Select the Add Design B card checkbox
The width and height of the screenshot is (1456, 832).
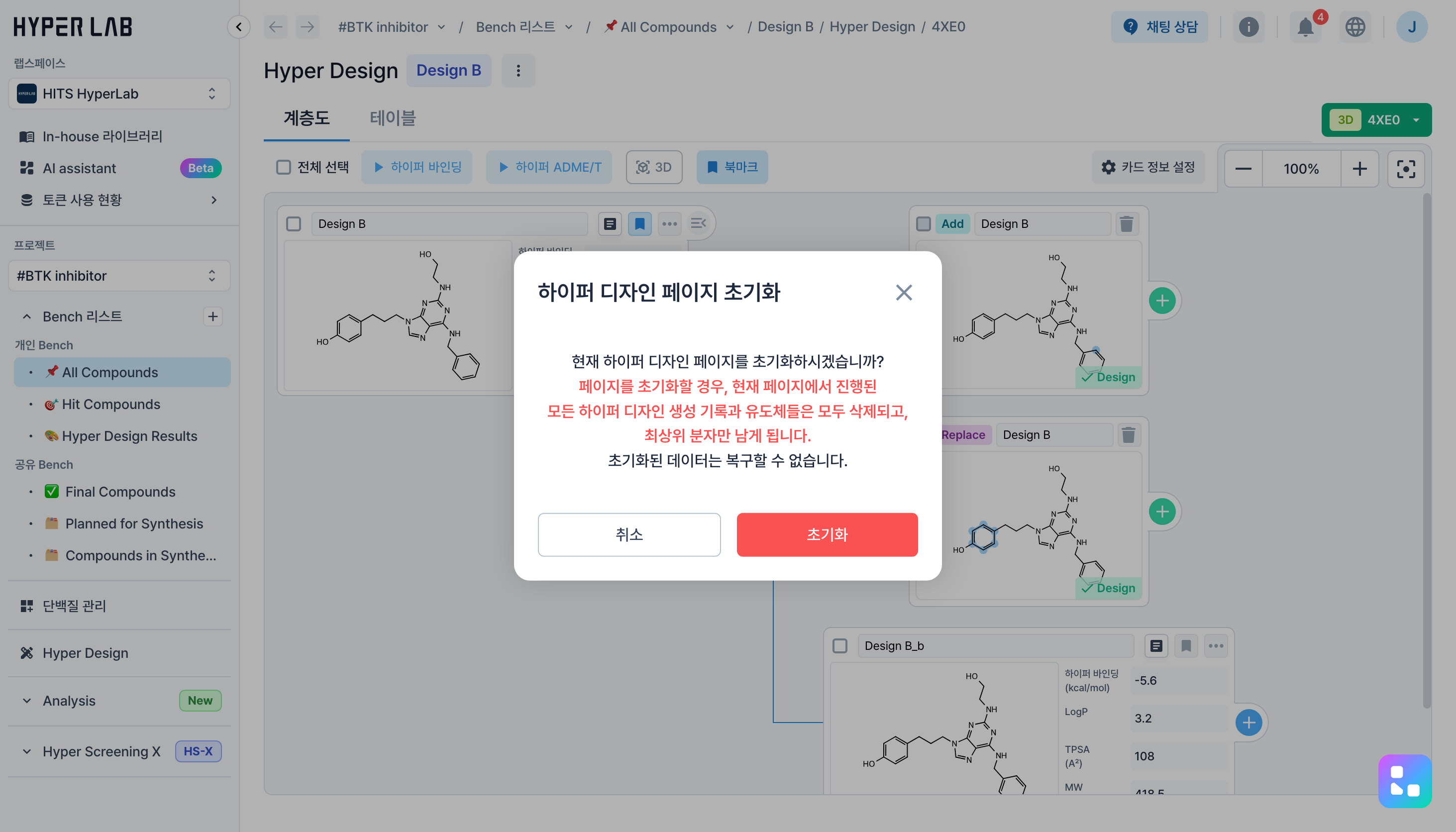(x=923, y=223)
